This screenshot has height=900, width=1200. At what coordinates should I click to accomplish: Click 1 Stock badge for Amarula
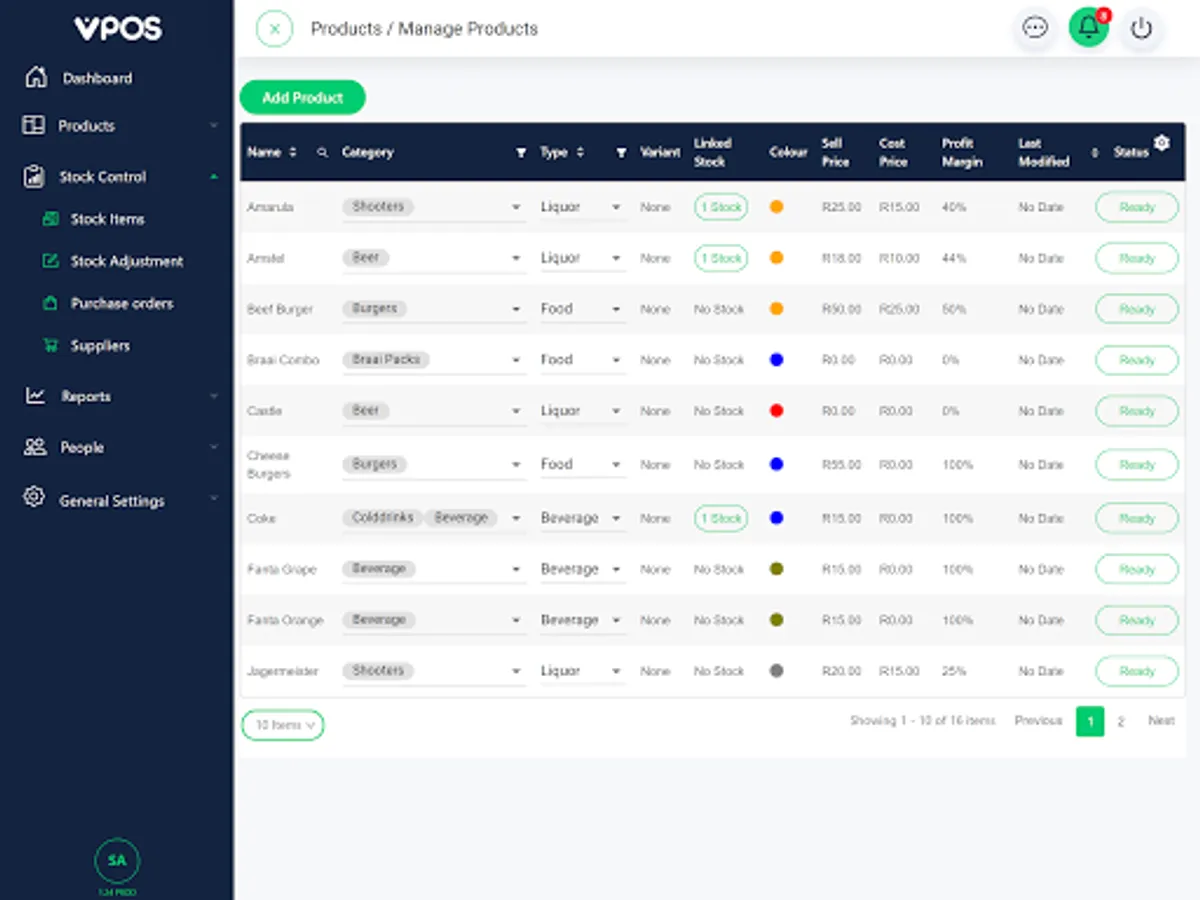[x=721, y=207]
